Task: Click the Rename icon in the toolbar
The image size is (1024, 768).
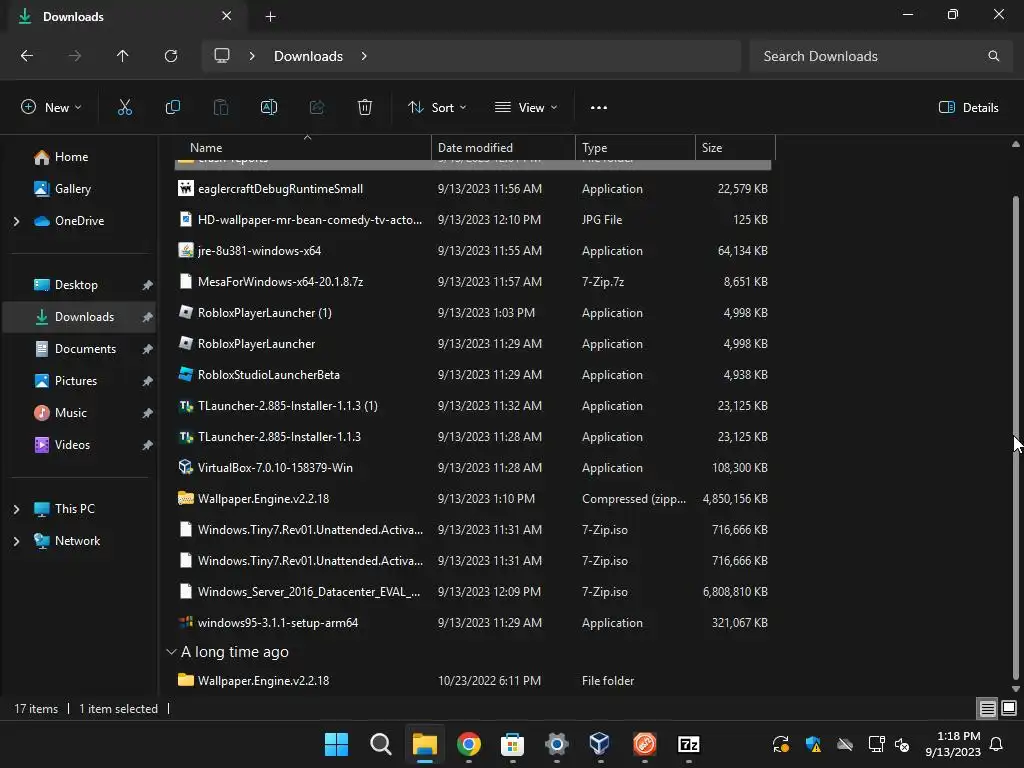Action: 269,108
